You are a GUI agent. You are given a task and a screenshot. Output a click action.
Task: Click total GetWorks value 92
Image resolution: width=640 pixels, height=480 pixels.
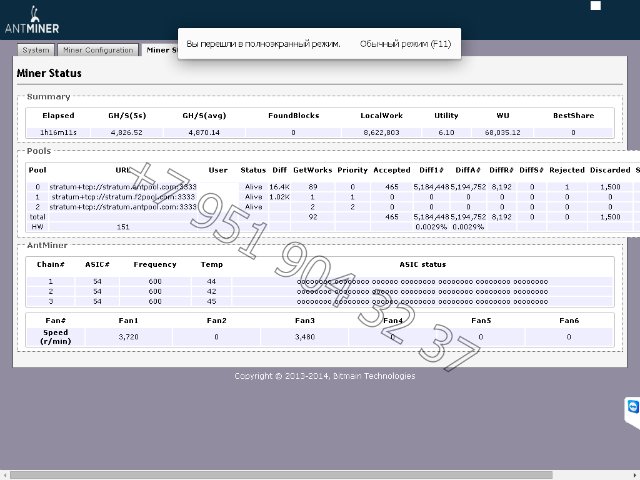point(313,217)
